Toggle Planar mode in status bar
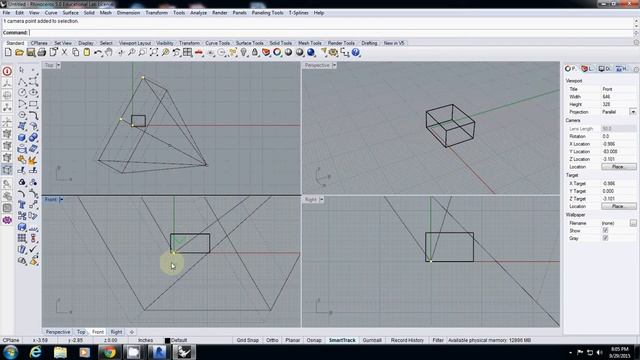 293,340
